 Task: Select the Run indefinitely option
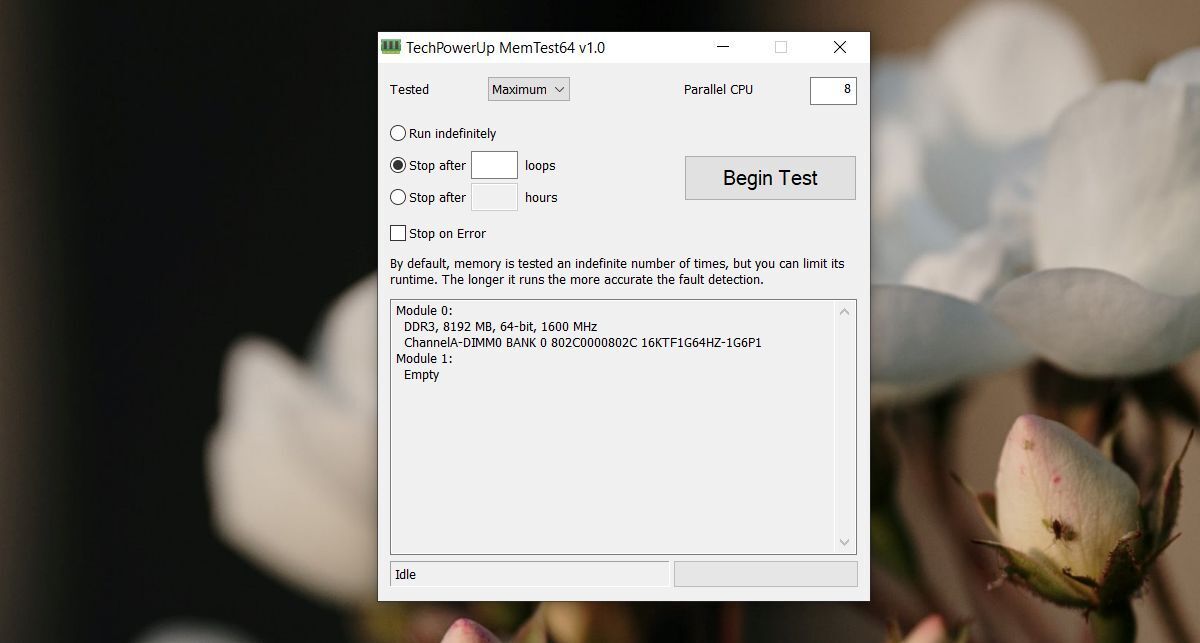click(x=397, y=133)
